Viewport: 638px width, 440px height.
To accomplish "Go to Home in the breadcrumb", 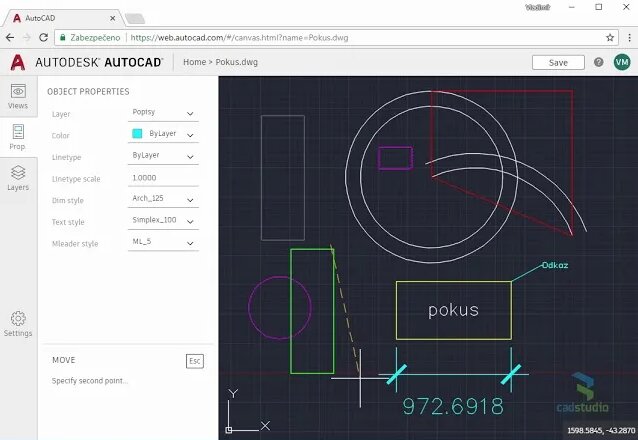I will pos(194,62).
